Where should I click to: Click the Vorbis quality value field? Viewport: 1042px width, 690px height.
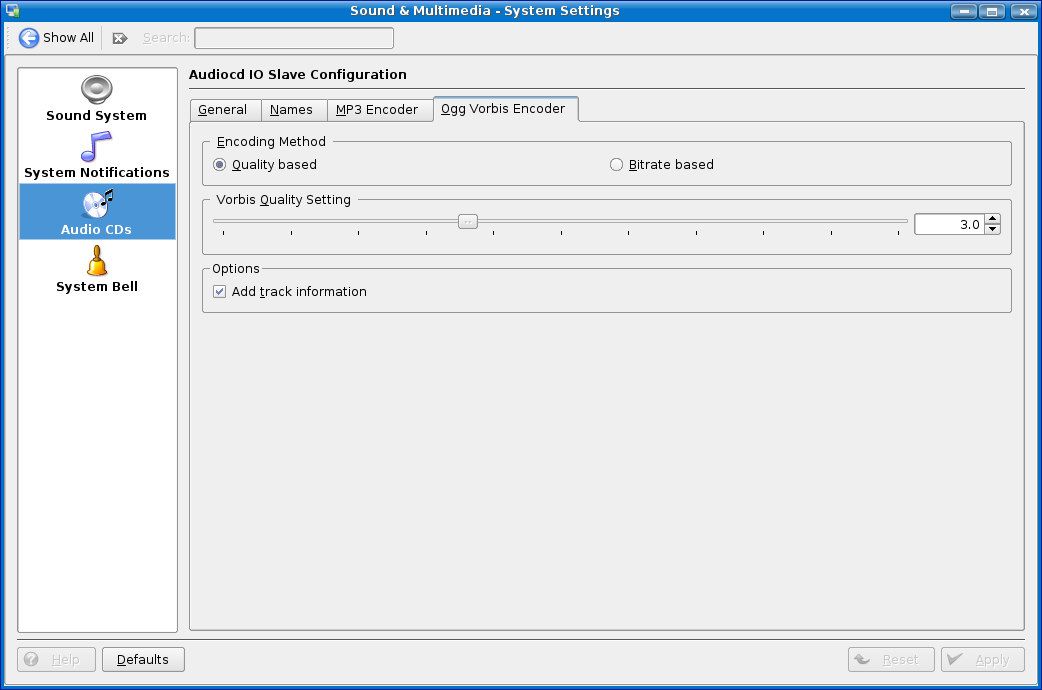[948, 225]
